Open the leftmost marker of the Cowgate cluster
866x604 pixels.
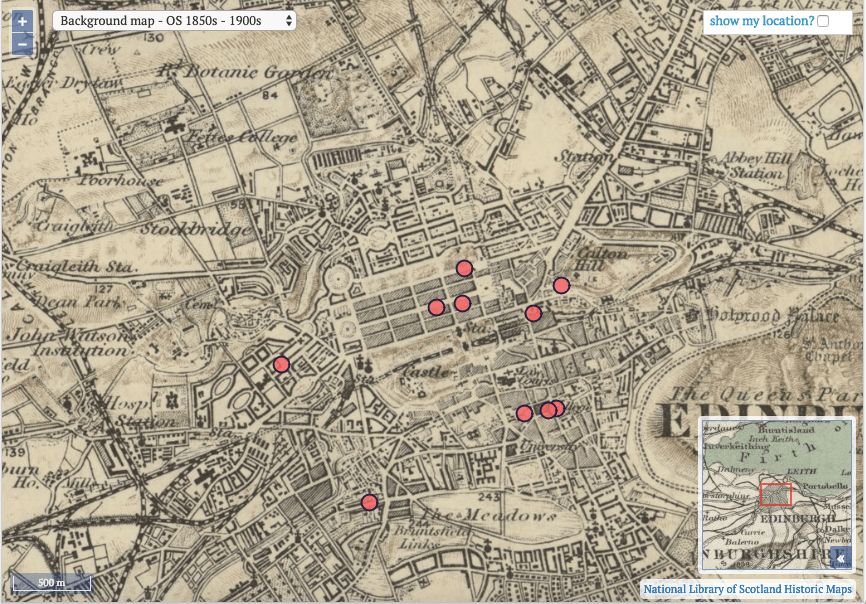click(x=525, y=411)
